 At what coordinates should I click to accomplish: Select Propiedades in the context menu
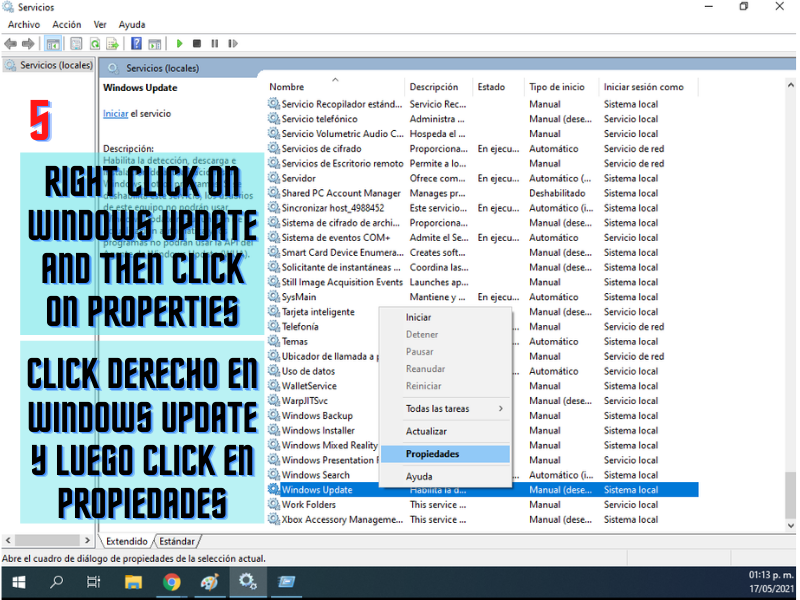point(445,454)
